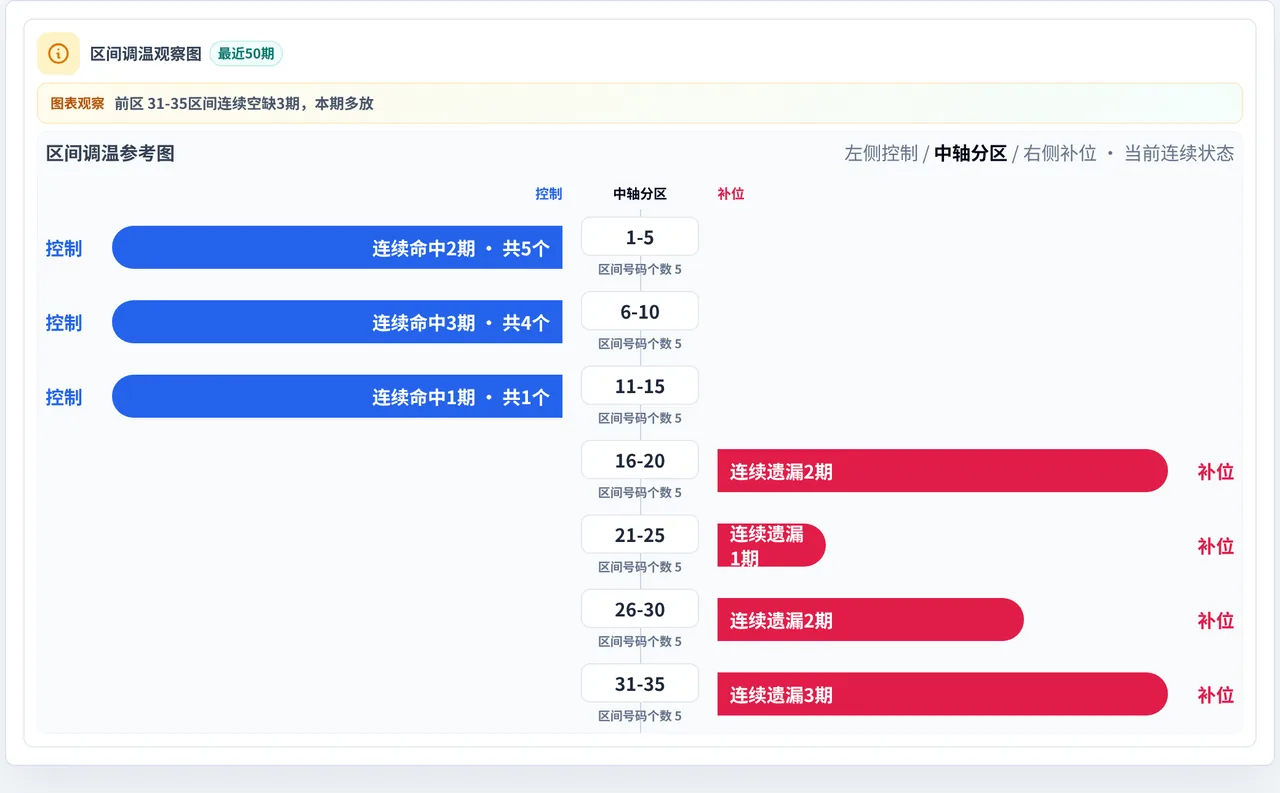This screenshot has width=1280, height=793.
Task: Click 区间号码个数 5 under the 16-20 box
Action: [640, 493]
